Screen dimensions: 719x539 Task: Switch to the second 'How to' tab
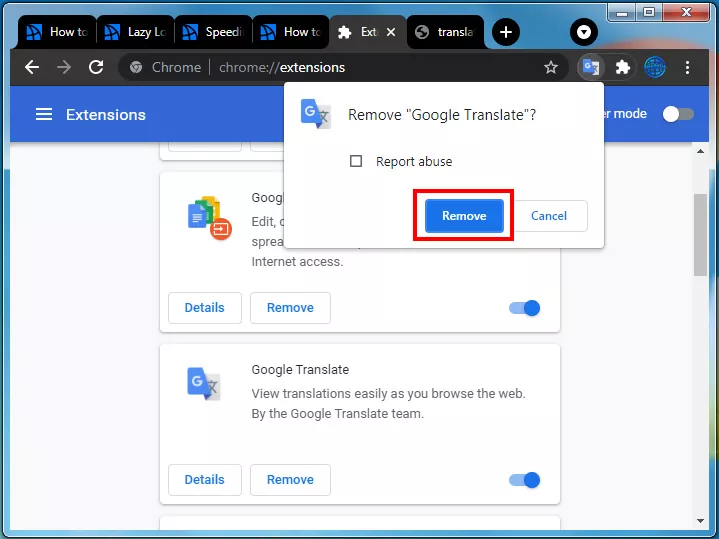pyautogui.click(x=292, y=32)
